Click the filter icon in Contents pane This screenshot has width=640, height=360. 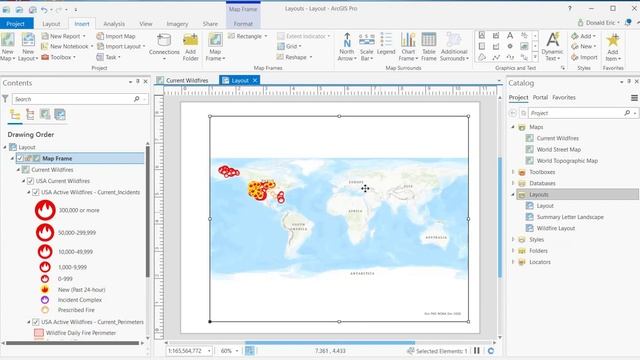pyautogui.click(x=5, y=99)
